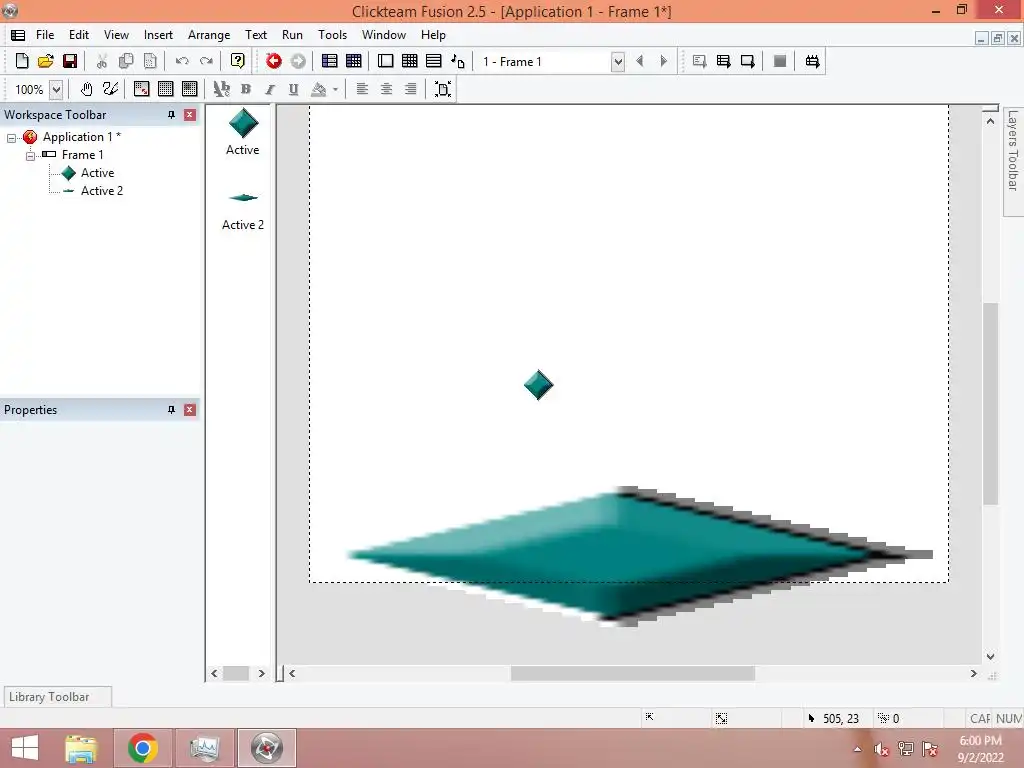Open the Library Toolbar tab
This screenshot has height=768, width=1024.
(x=57, y=697)
